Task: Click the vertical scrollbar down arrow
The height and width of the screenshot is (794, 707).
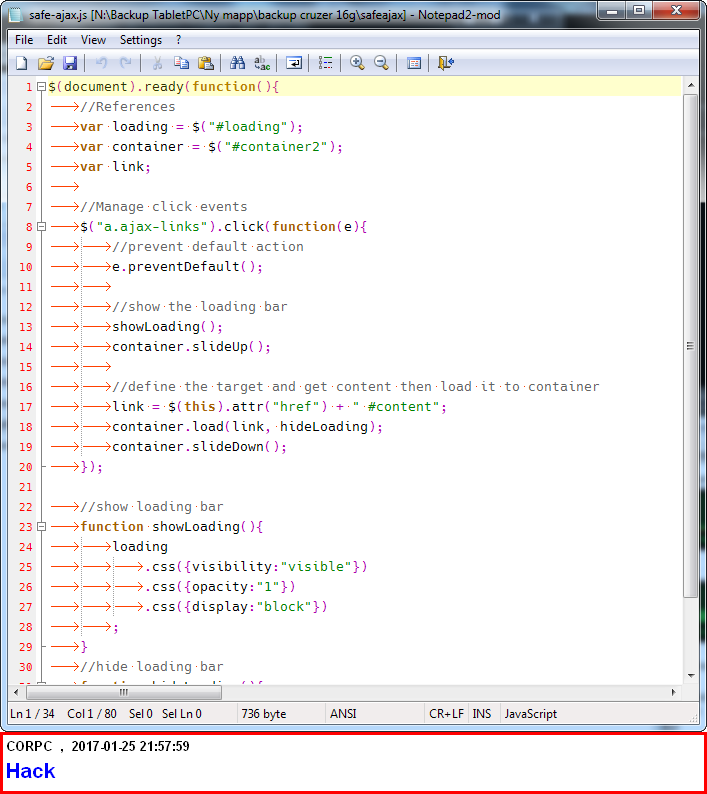Action: [691, 676]
